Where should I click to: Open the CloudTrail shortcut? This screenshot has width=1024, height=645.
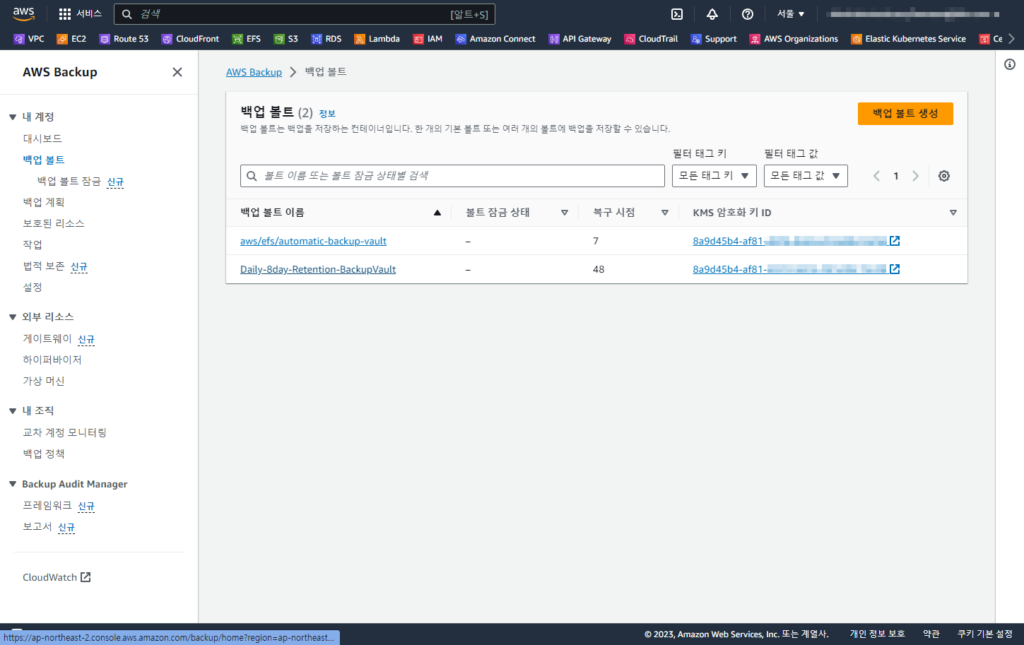click(651, 39)
